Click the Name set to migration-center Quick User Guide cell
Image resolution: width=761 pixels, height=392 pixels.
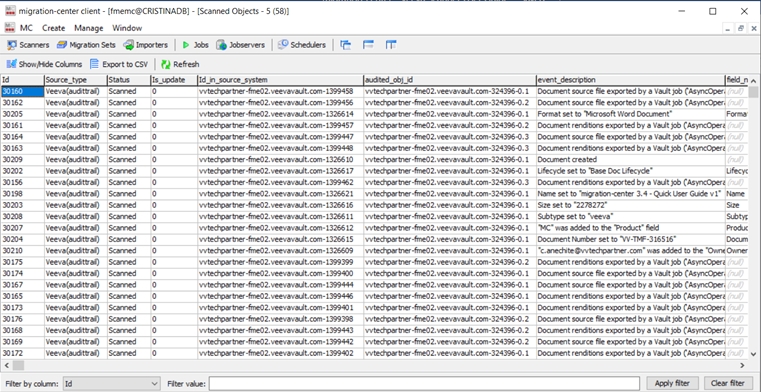[x=630, y=194]
